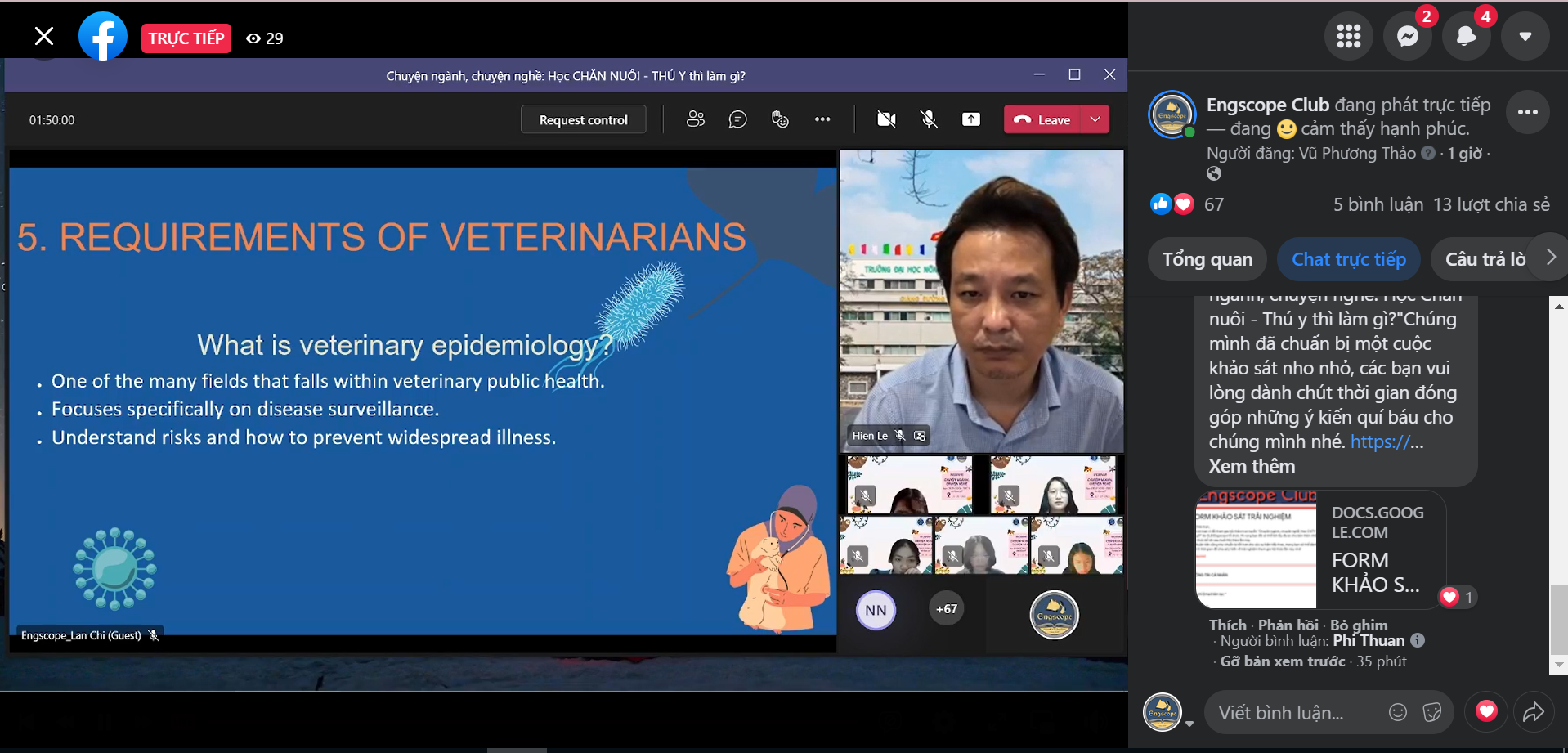Send a heart reaction to live video

[1485, 711]
